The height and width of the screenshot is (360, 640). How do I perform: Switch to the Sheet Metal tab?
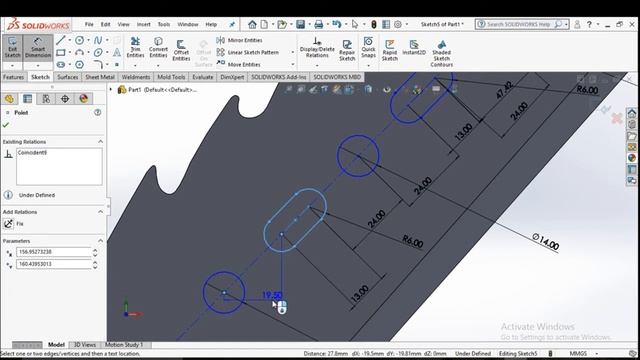(100, 77)
